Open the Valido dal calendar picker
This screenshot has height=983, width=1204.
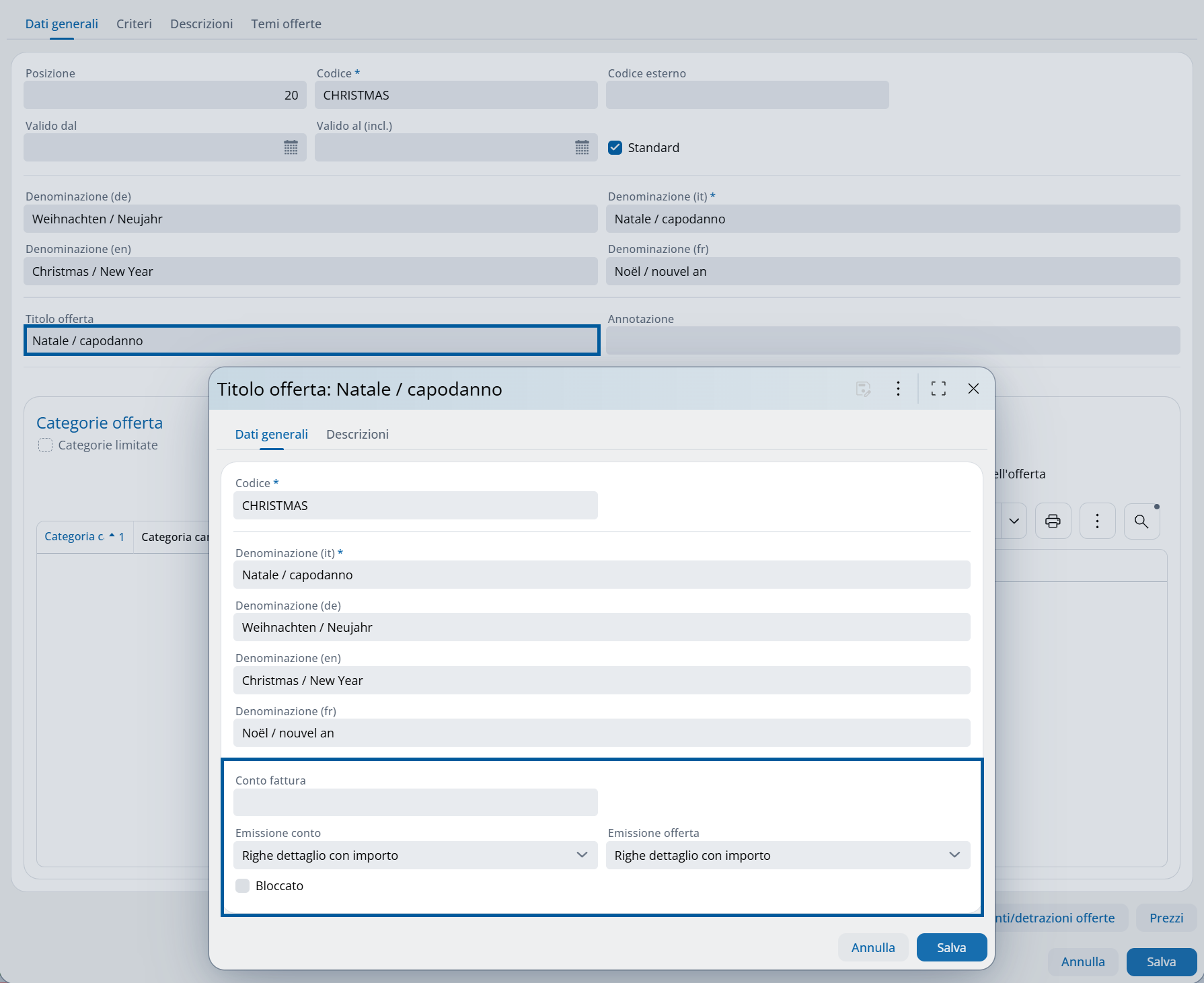coord(291,148)
